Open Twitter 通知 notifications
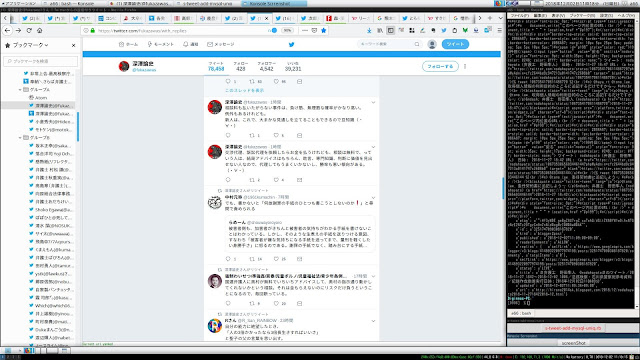Viewport: 640px width, 360px height. (191, 44)
